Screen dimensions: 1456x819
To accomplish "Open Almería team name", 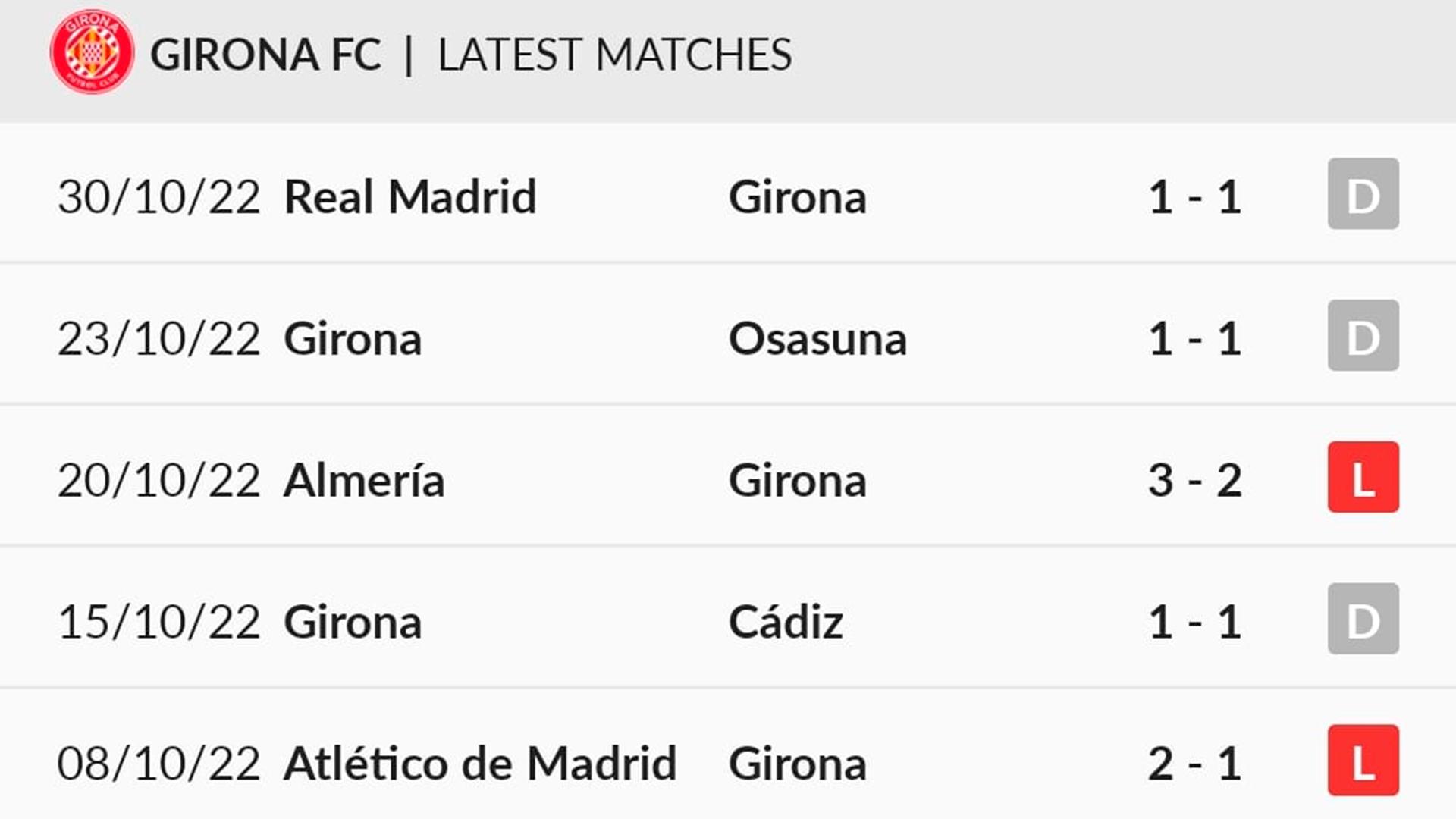I will click(364, 480).
